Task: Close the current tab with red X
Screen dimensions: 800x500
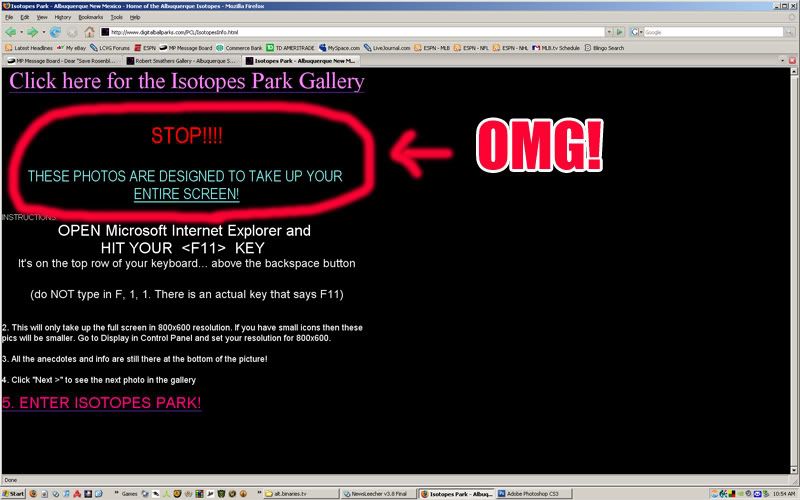Action: point(792,61)
